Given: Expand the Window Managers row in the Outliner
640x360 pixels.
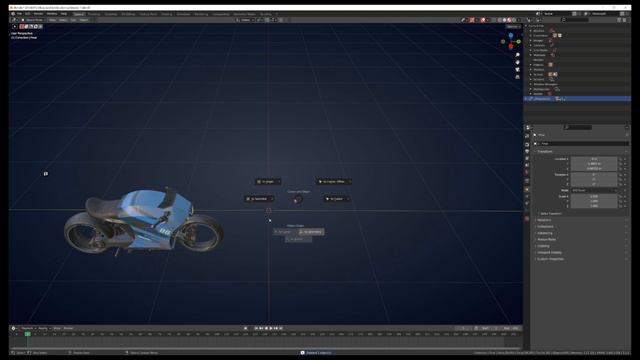Looking at the screenshot, I should (531, 84).
